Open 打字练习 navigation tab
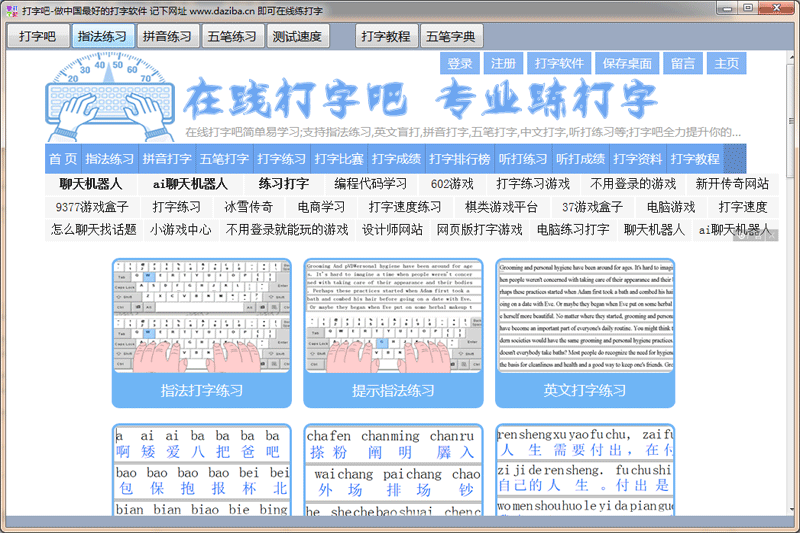This screenshot has width=800, height=533. [x=282, y=159]
